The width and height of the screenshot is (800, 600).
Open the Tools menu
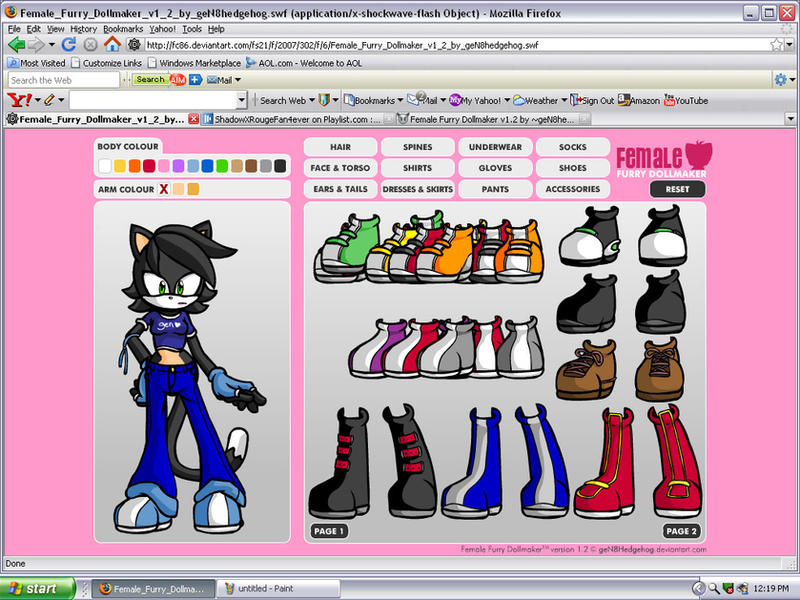[192, 29]
